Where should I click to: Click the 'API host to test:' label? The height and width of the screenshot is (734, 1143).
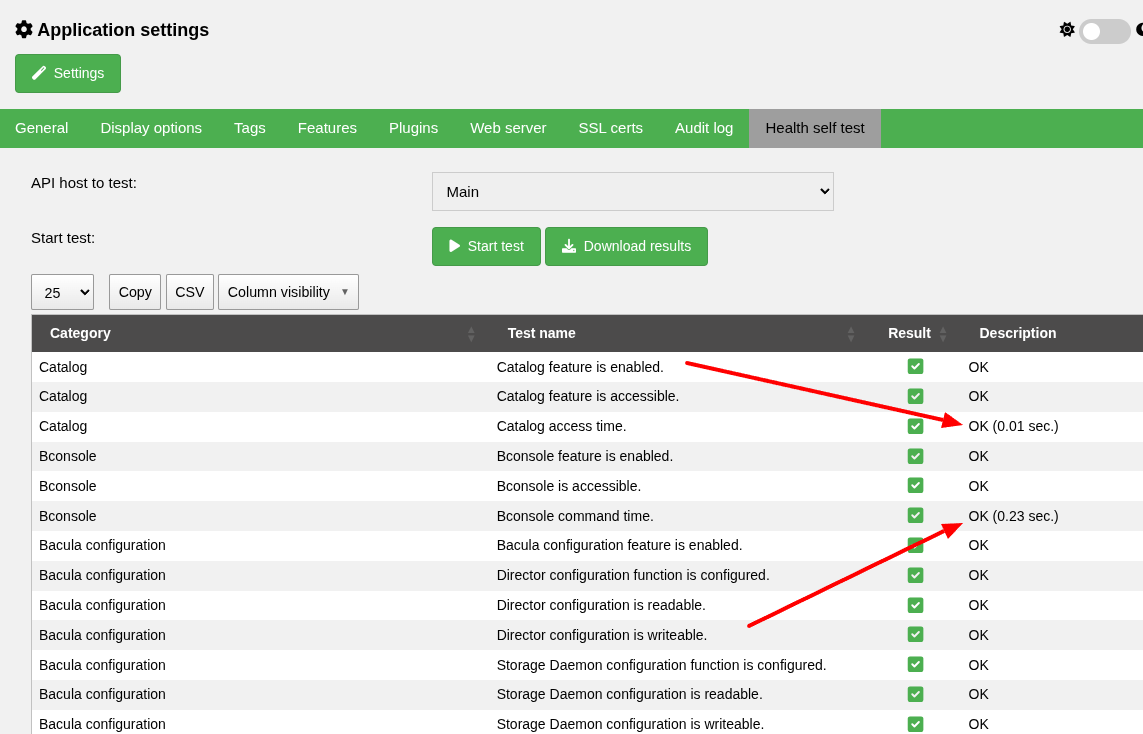point(84,183)
